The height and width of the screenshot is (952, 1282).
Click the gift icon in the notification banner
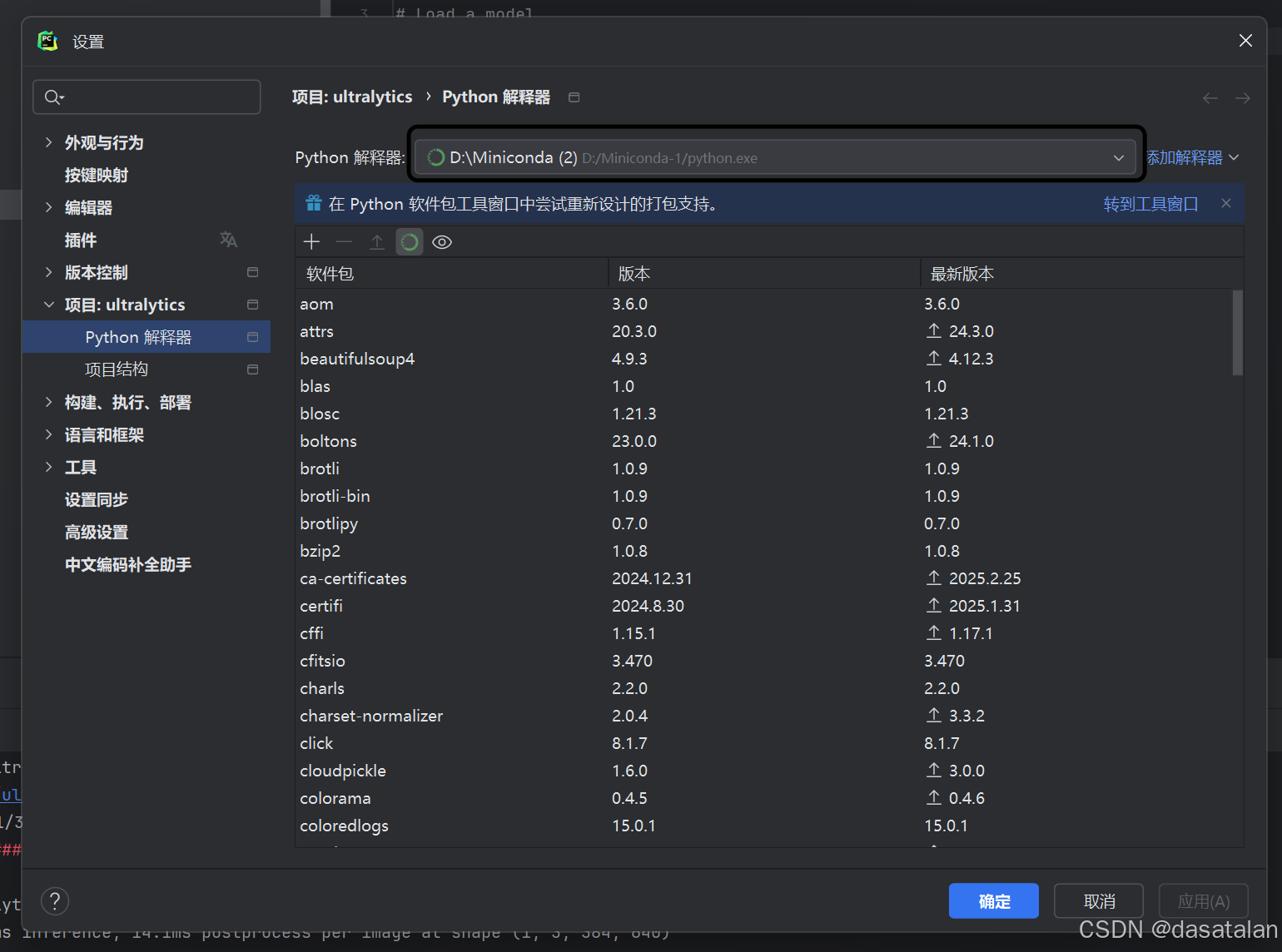[x=314, y=203]
